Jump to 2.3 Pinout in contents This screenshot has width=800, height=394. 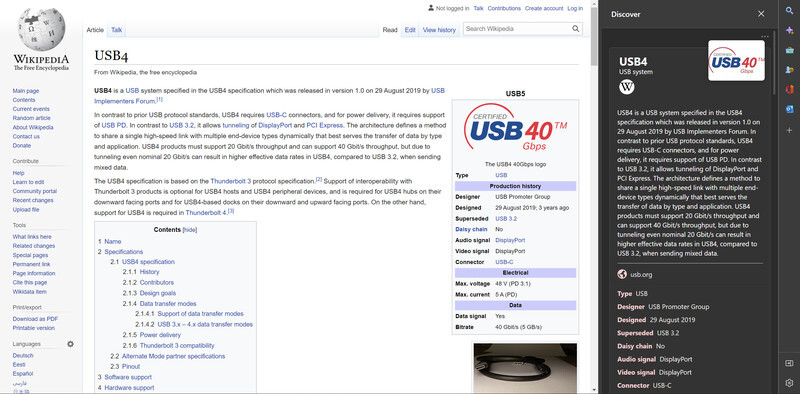point(125,366)
